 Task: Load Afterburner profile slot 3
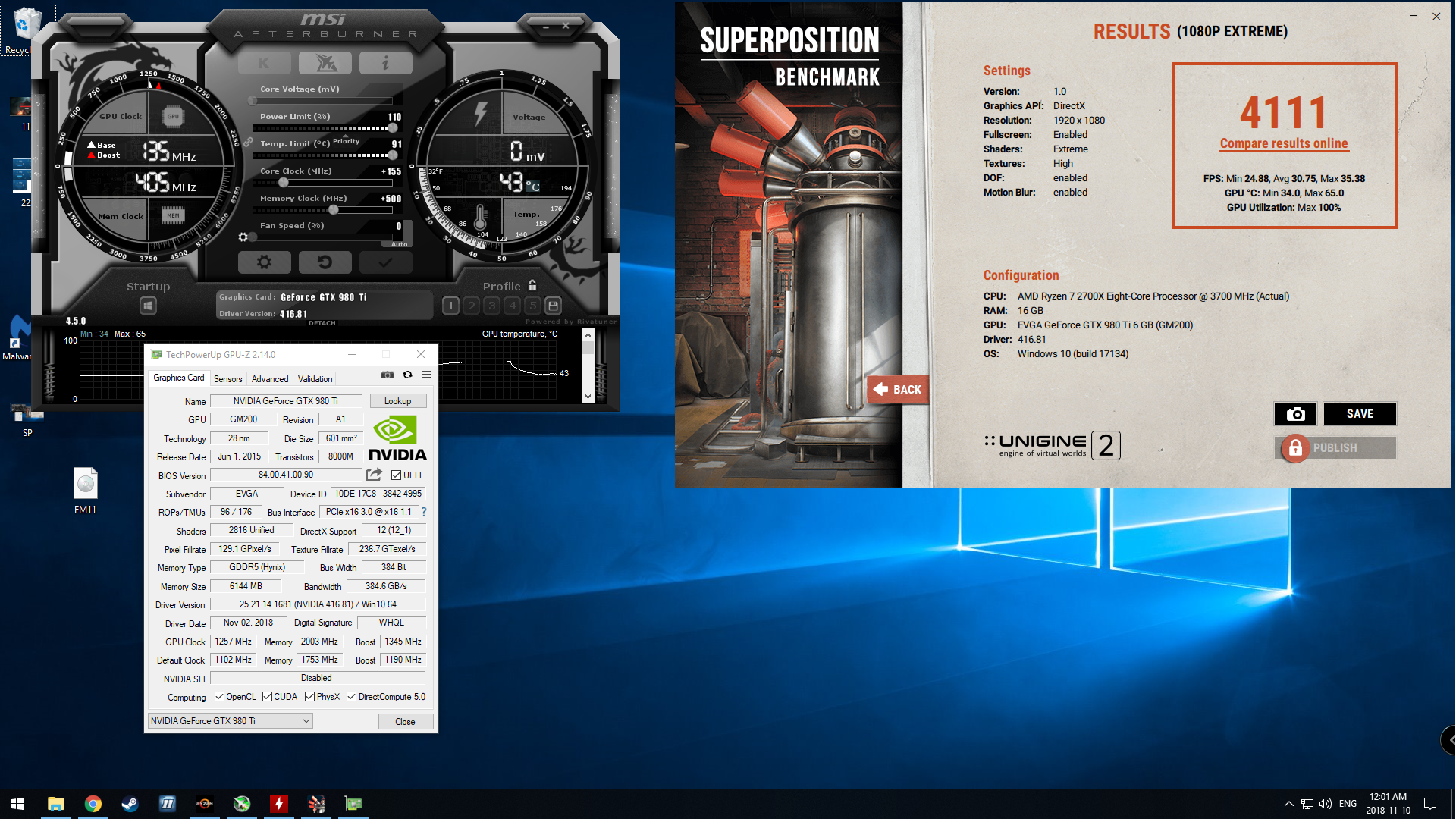tap(492, 306)
